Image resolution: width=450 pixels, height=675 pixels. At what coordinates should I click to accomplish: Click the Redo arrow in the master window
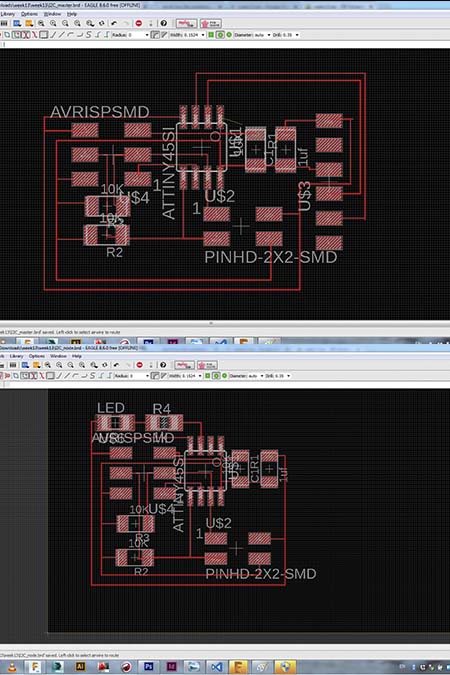(x=126, y=23)
